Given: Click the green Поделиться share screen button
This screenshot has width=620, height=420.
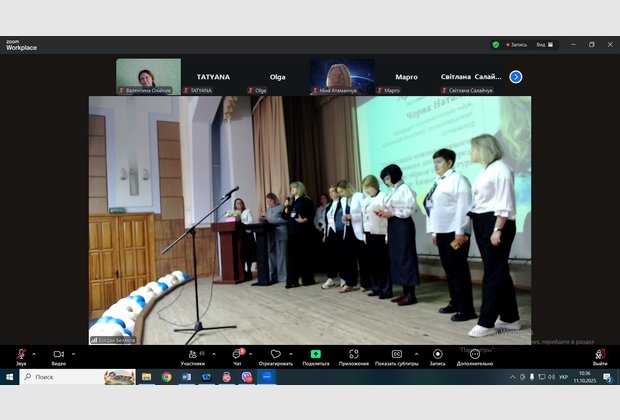Looking at the screenshot, I should [x=316, y=357].
